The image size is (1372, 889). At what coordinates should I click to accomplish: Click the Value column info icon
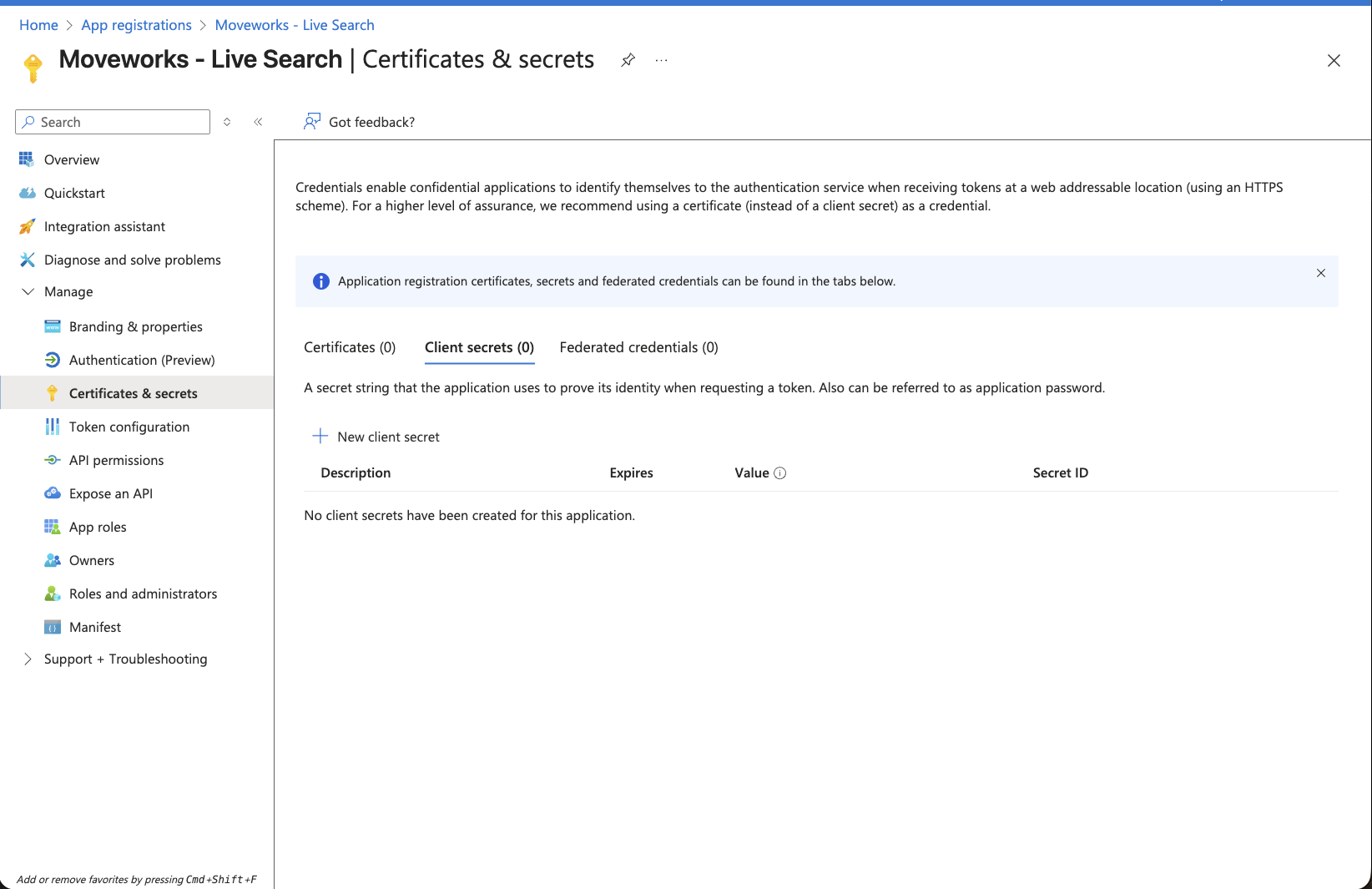780,473
